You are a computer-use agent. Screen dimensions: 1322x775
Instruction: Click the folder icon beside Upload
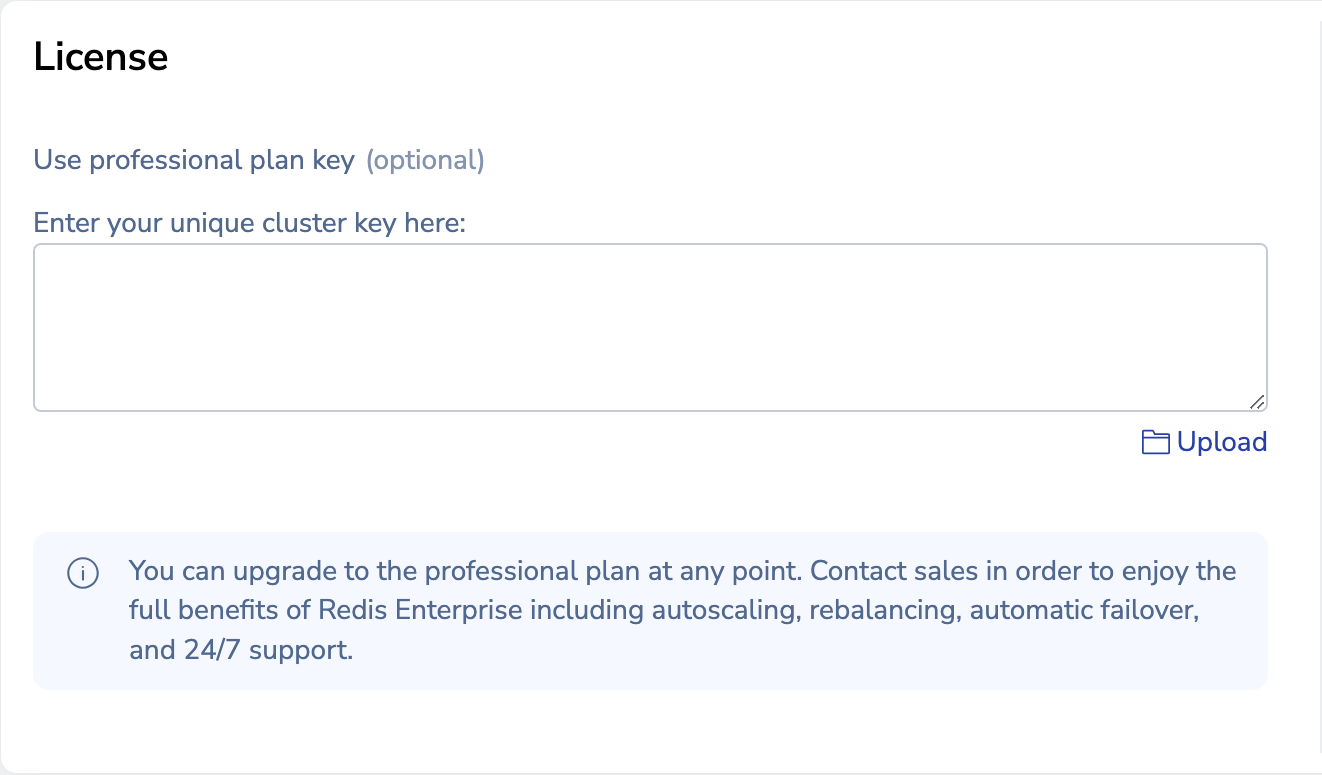click(x=1157, y=441)
